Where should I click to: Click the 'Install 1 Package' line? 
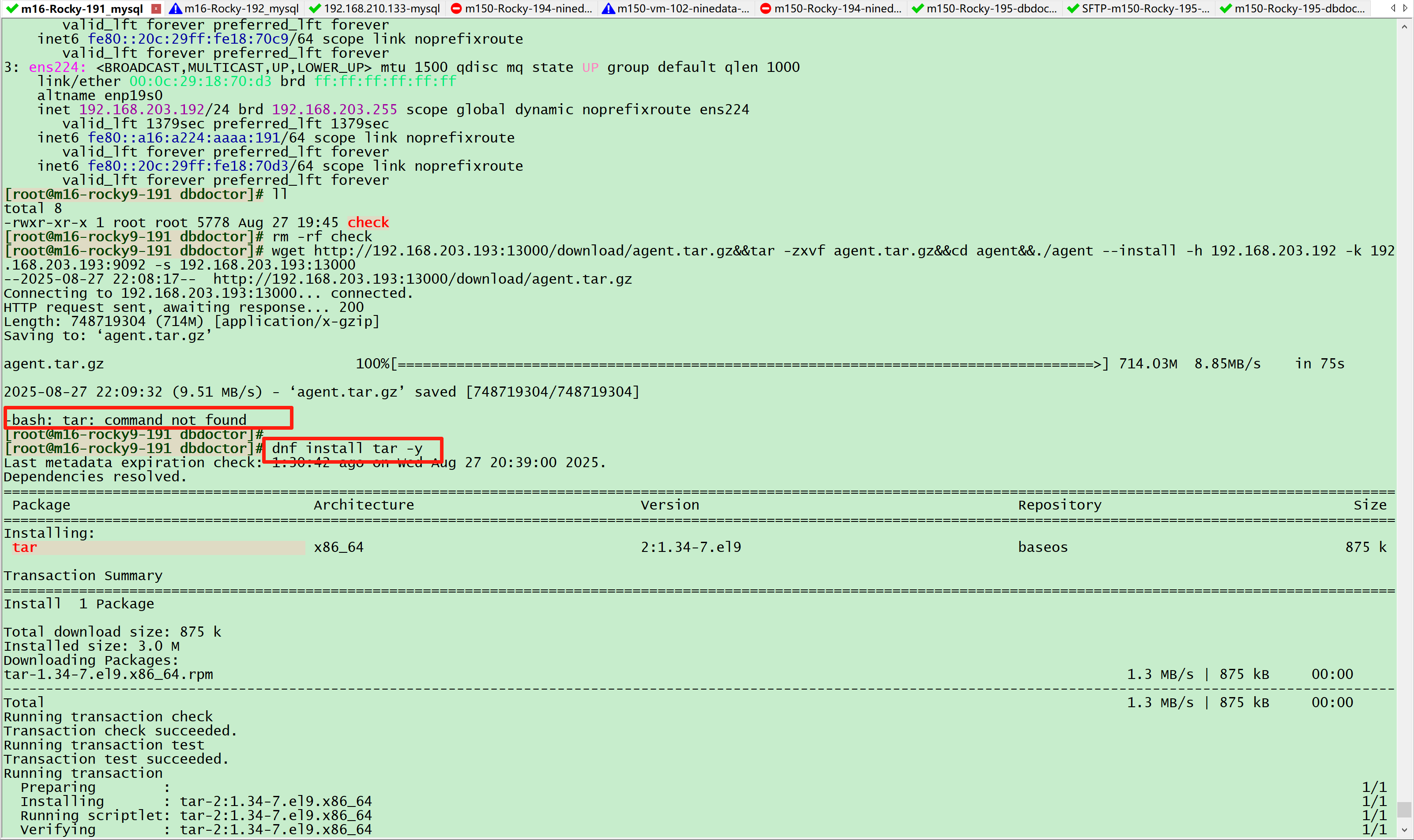tap(79, 604)
